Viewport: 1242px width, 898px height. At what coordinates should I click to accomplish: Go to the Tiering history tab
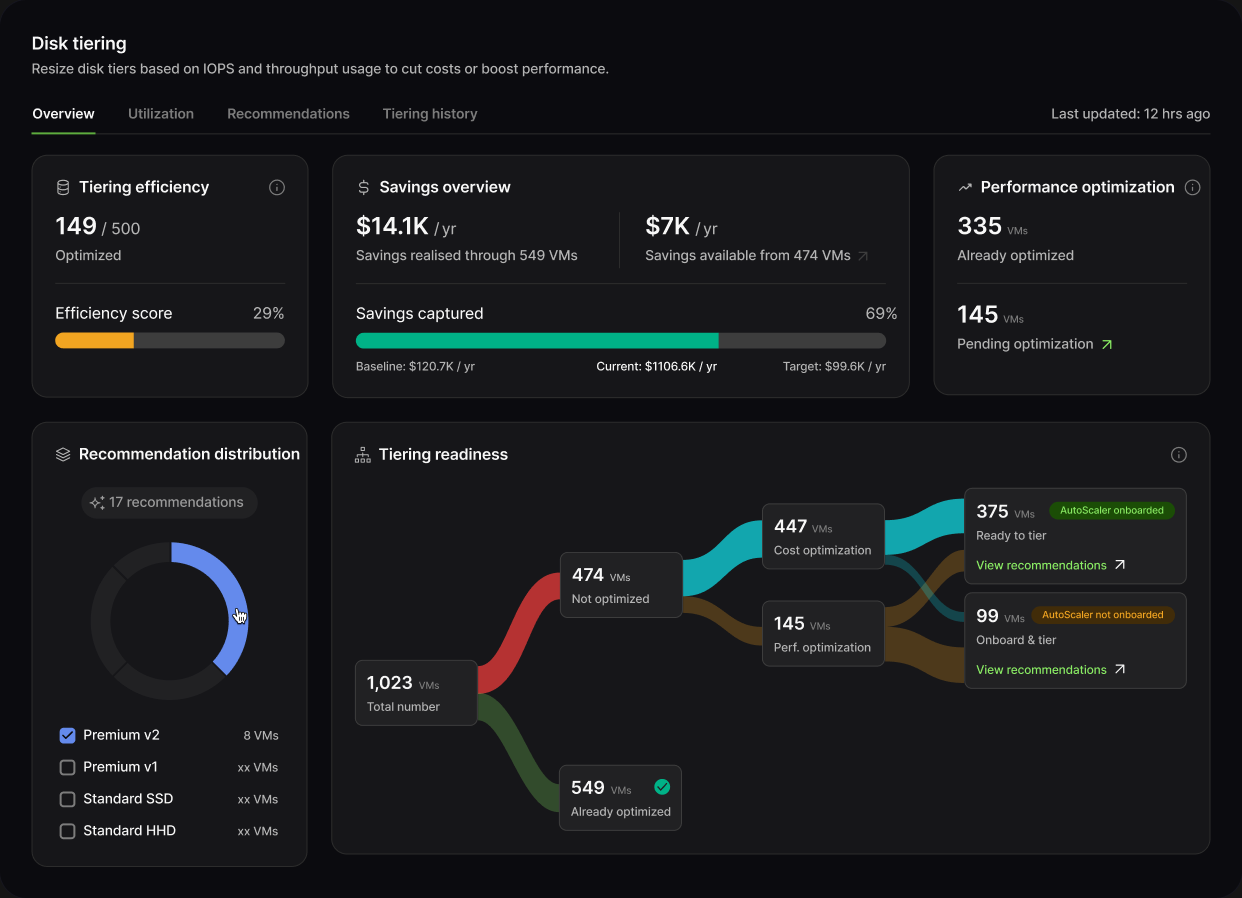coord(430,114)
